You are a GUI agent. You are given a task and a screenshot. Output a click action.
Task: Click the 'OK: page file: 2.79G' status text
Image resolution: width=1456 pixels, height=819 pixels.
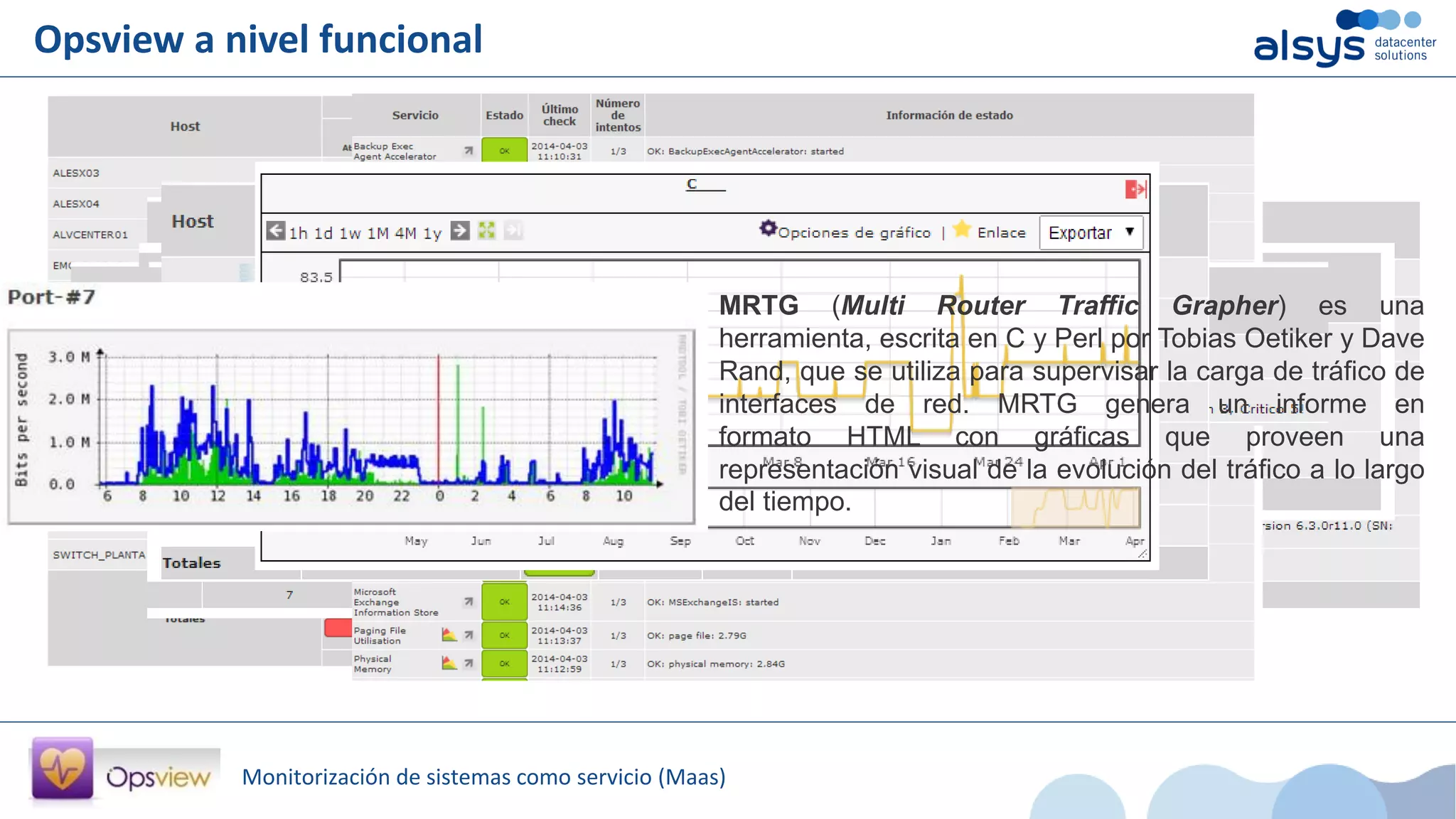[697, 636]
